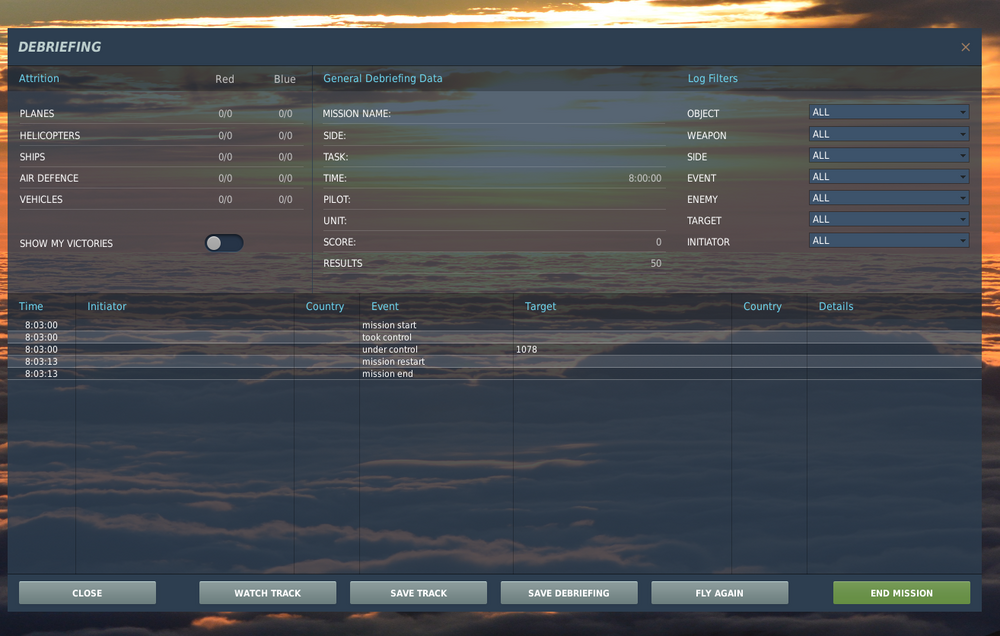The image size is (1000, 636).
Task: Open the INITIATOR filter dropdown
Action: tap(888, 240)
